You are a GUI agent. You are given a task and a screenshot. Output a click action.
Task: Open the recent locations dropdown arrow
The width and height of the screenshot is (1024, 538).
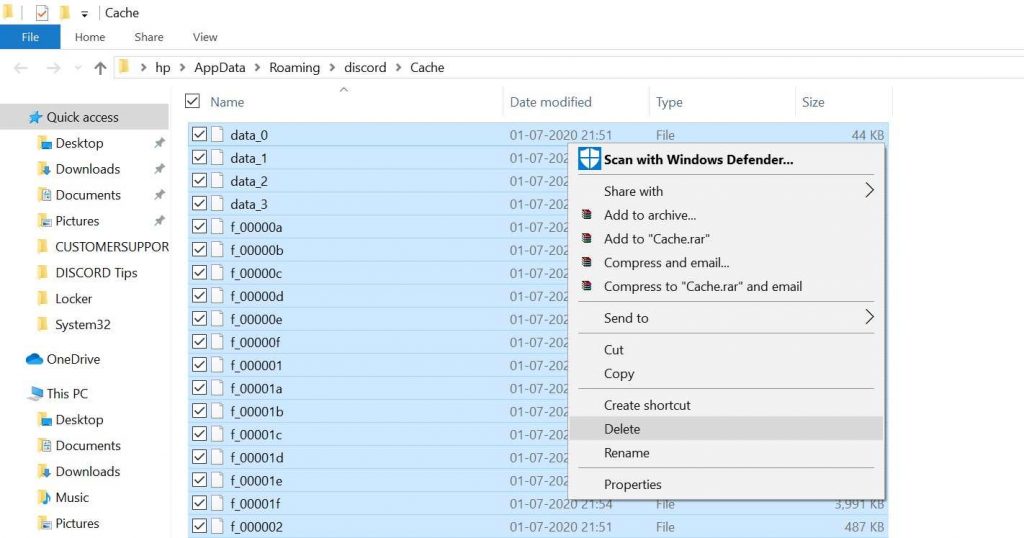pyautogui.click(x=78, y=68)
